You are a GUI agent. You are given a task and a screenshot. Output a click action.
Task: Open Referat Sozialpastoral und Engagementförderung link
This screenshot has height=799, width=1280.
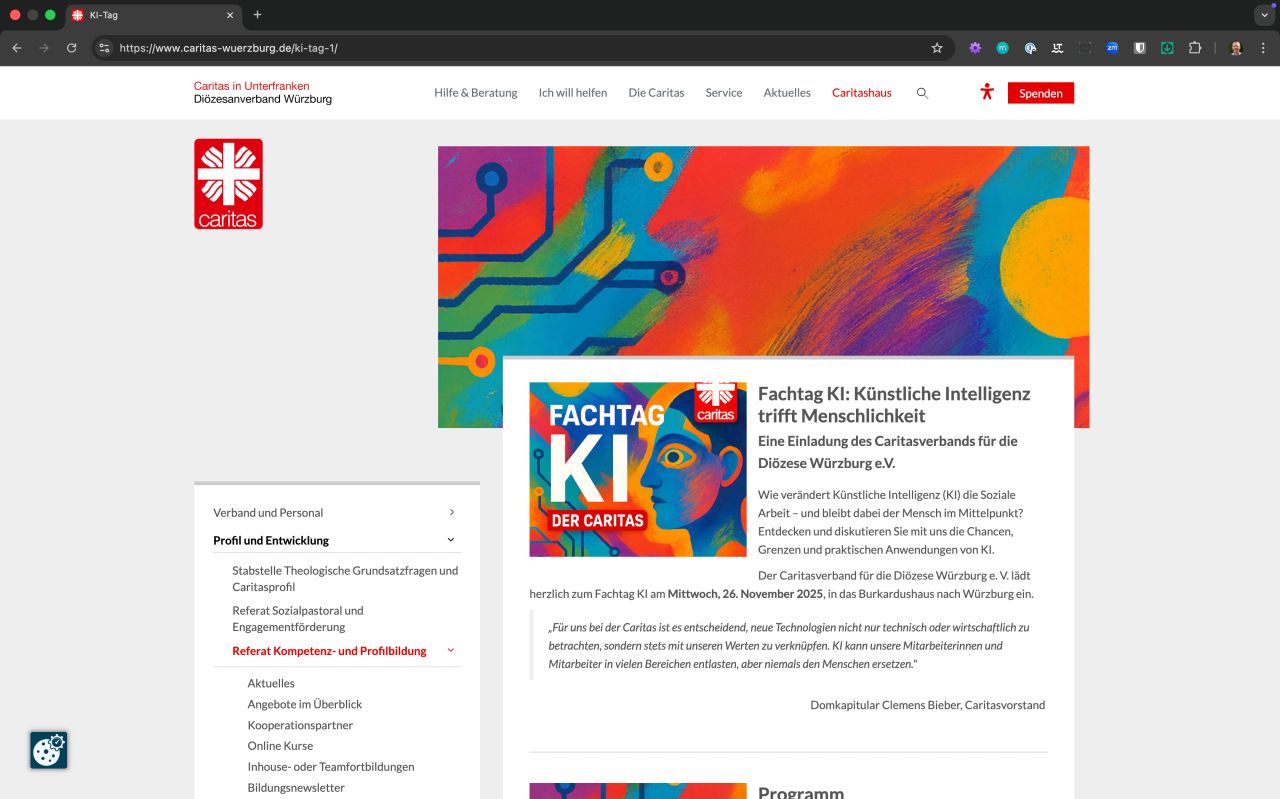click(298, 619)
